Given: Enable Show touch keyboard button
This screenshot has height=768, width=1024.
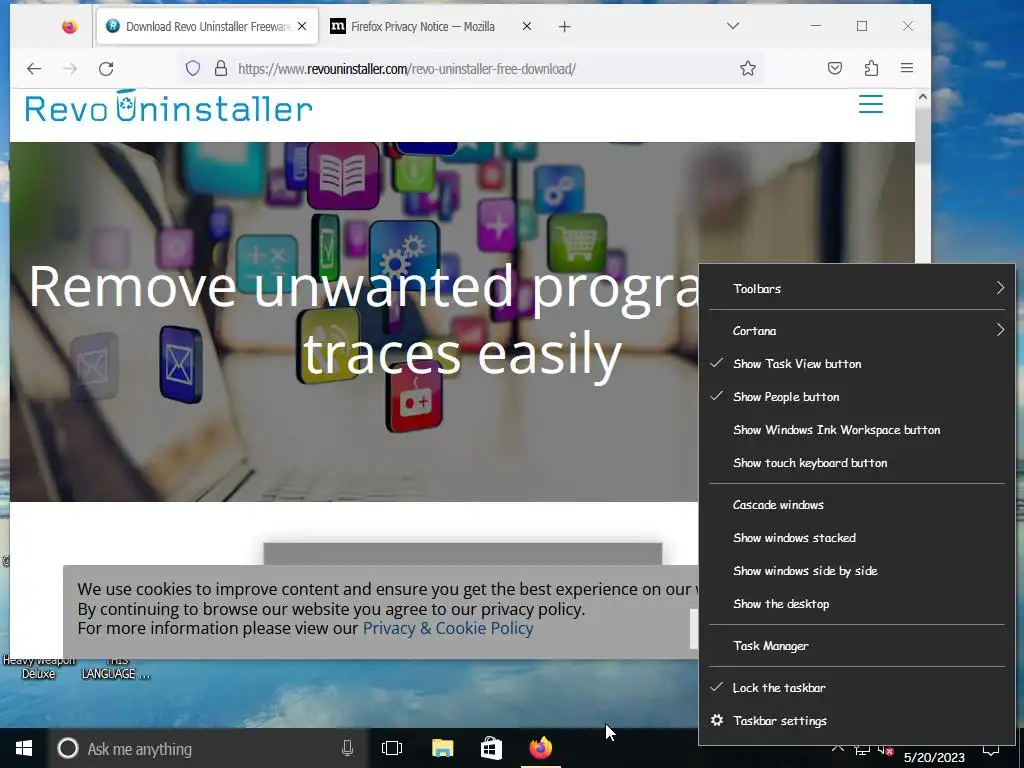Looking at the screenshot, I should [856, 463].
